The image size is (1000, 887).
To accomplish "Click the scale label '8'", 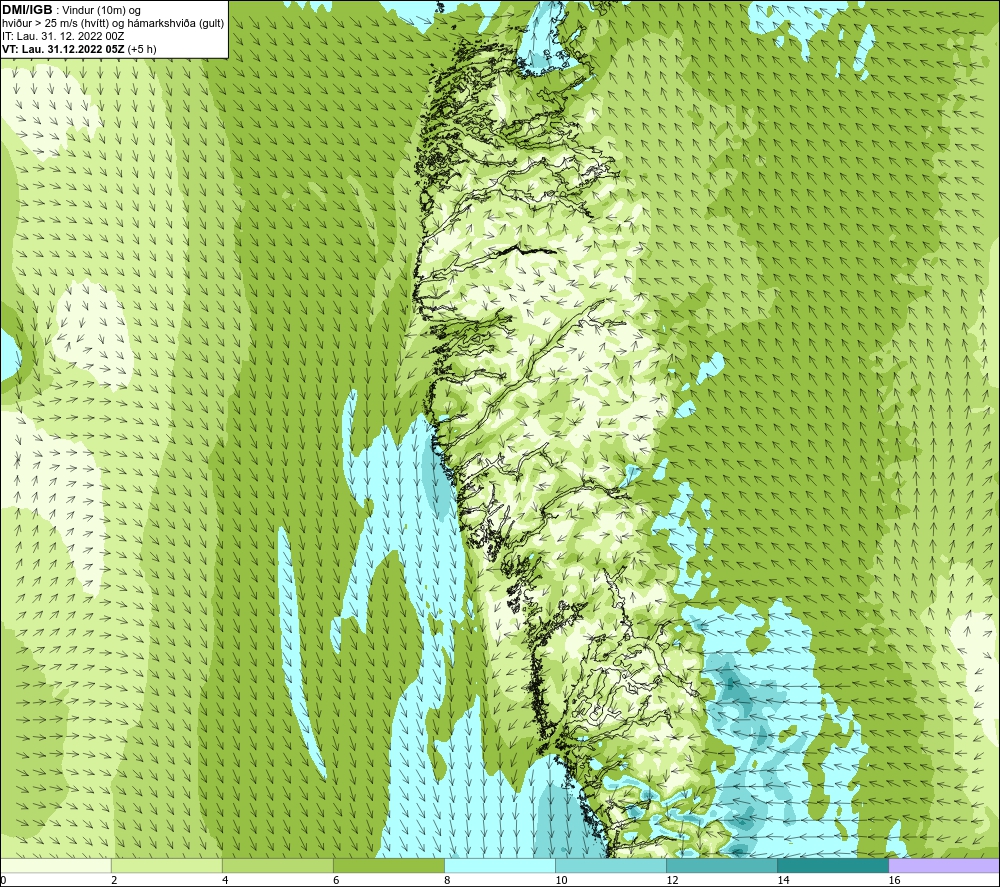I will (x=447, y=880).
